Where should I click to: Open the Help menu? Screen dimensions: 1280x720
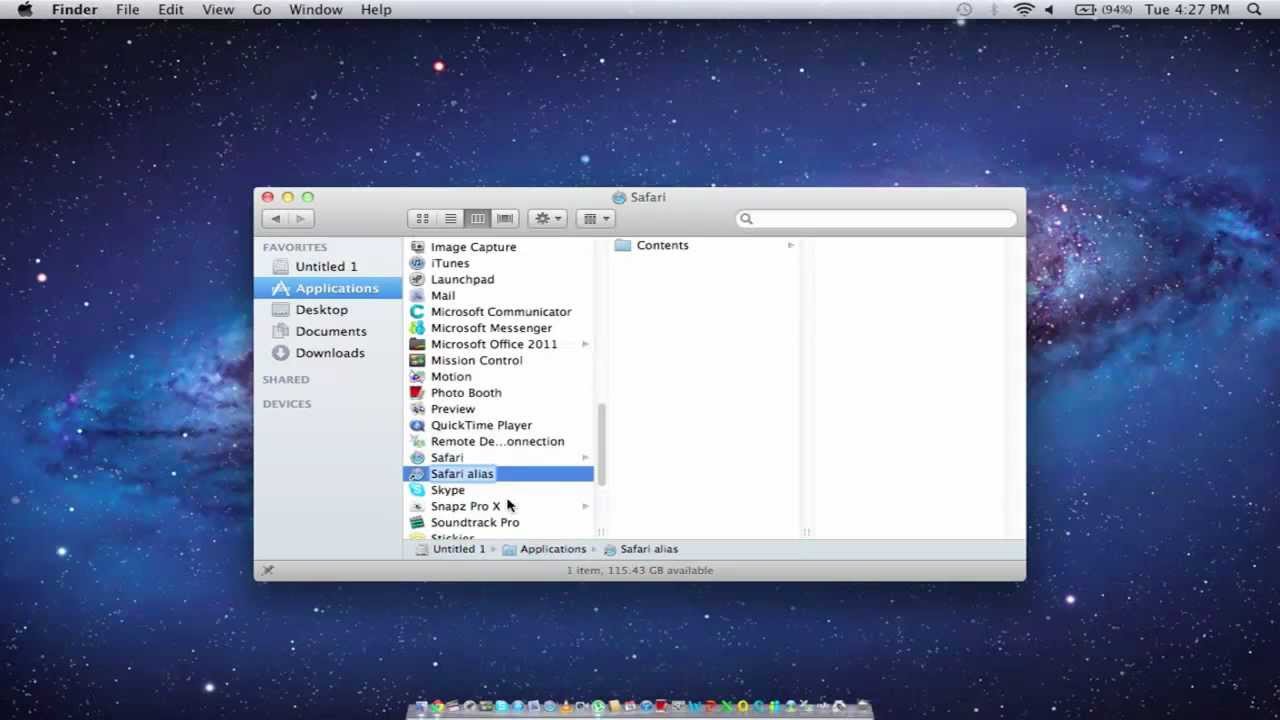pyautogui.click(x=376, y=10)
